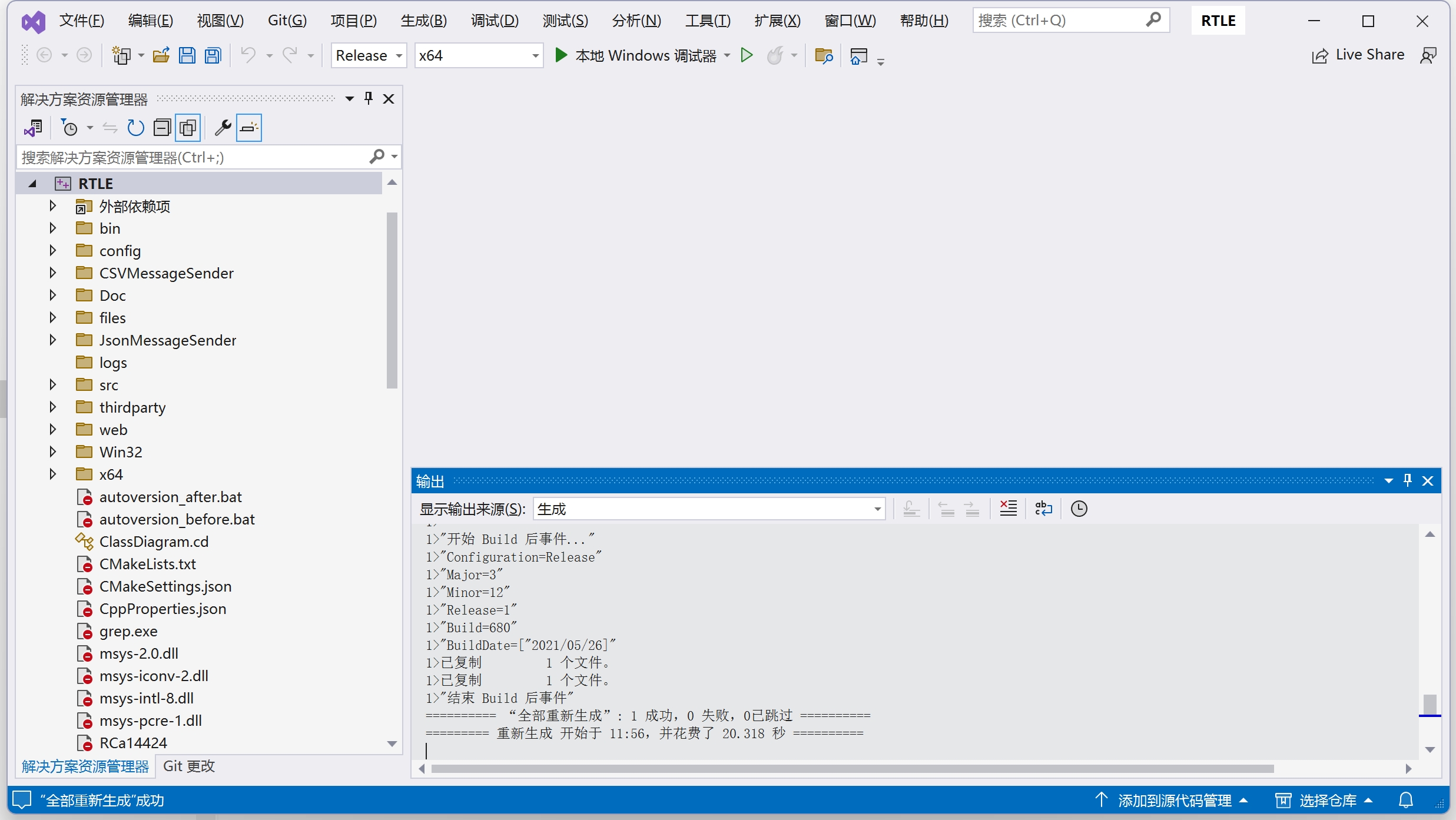The width and height of the screenshot is (1456, 820).
Task: Expand the src folder node
Action: pyautogui.click(x=52, y=385)
